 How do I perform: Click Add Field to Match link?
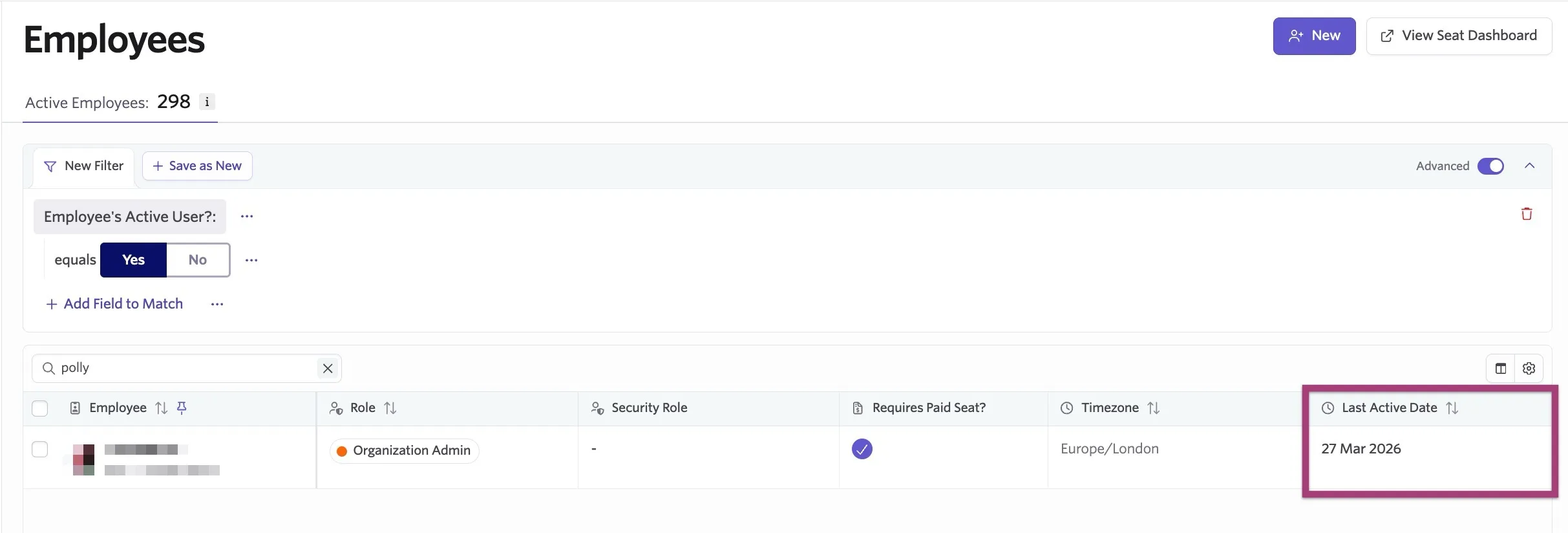[115, 304]
